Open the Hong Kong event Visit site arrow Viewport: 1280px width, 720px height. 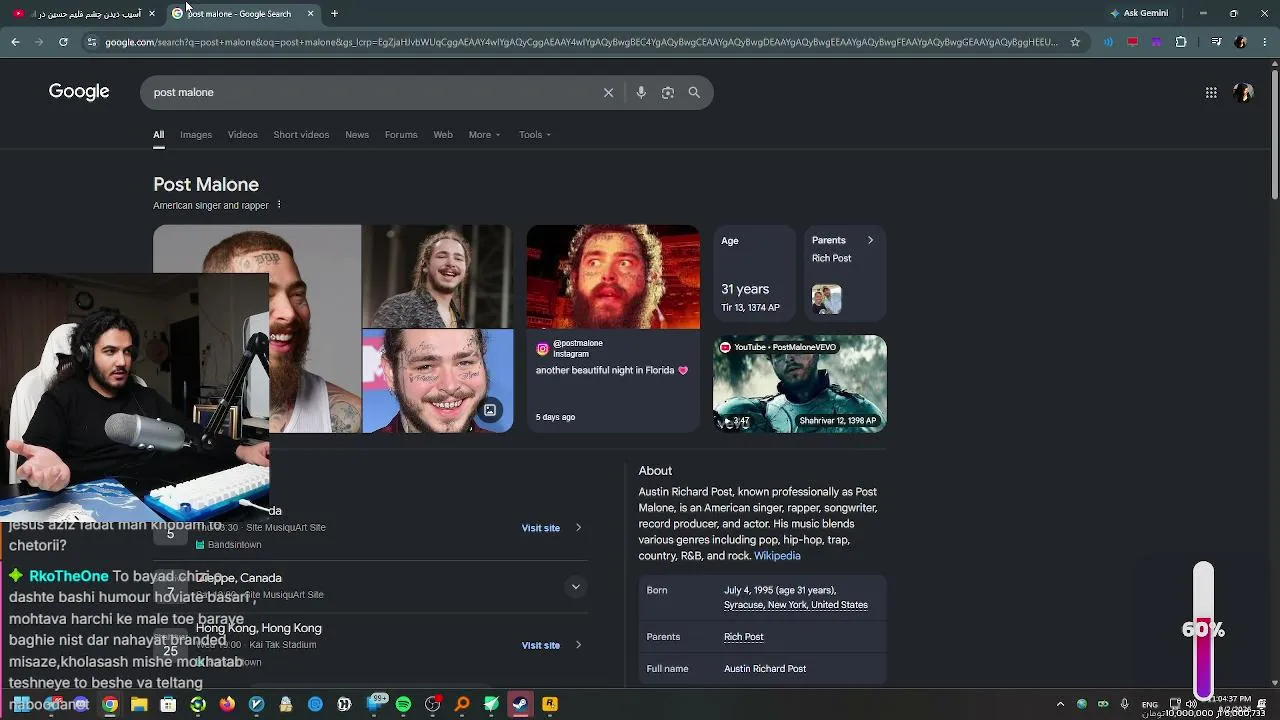point(578,645)
